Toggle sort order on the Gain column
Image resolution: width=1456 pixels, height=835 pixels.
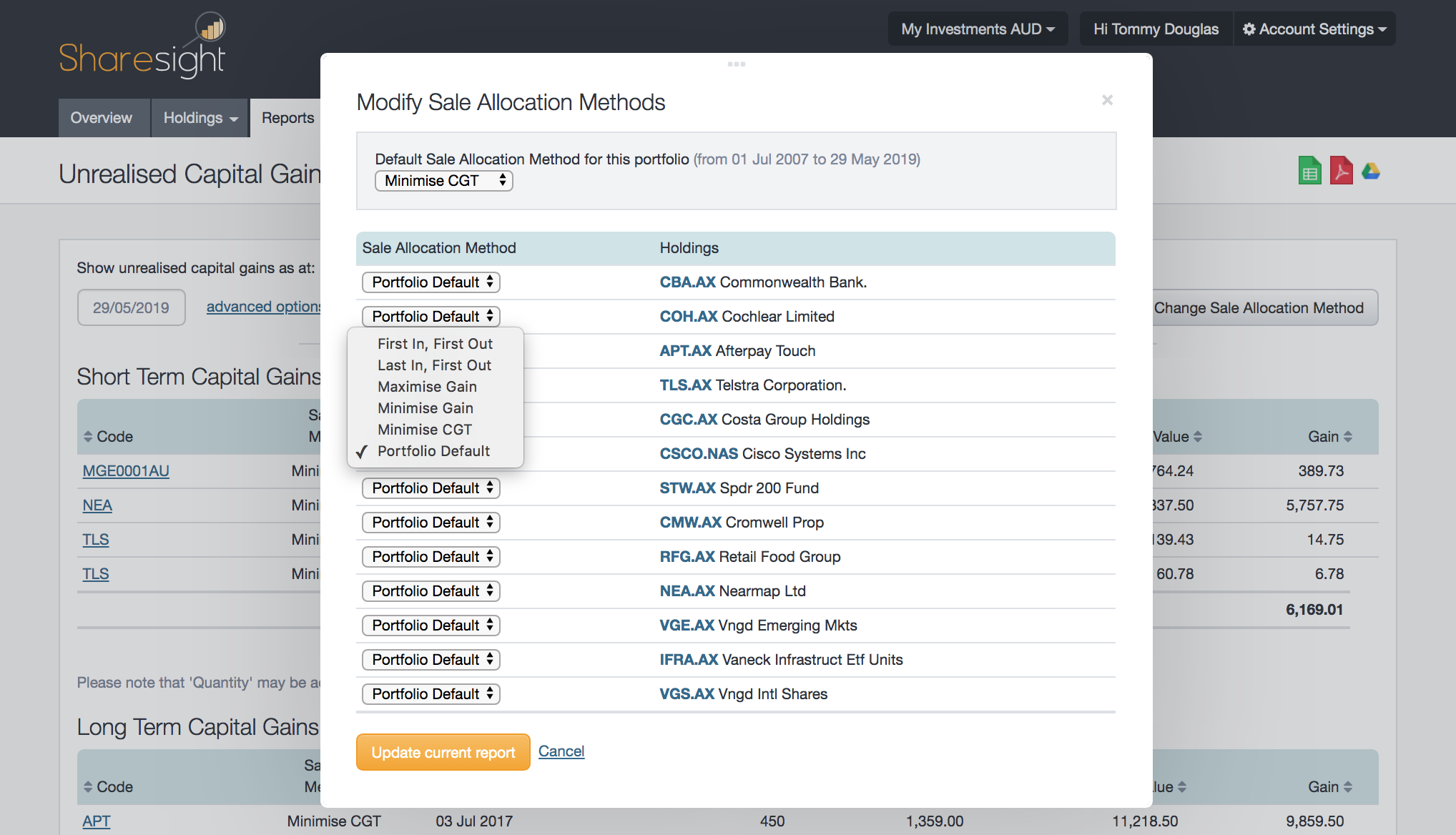[1349, 436]
